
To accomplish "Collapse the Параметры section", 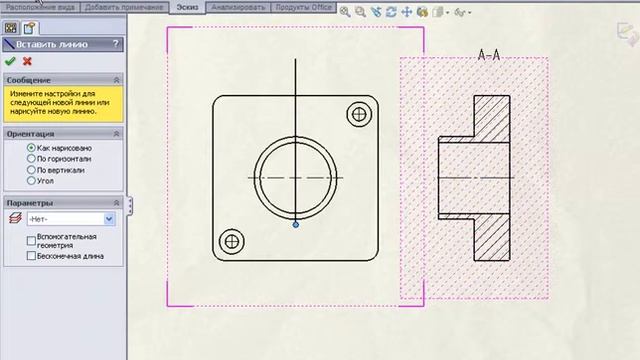I will pos(116,203).
